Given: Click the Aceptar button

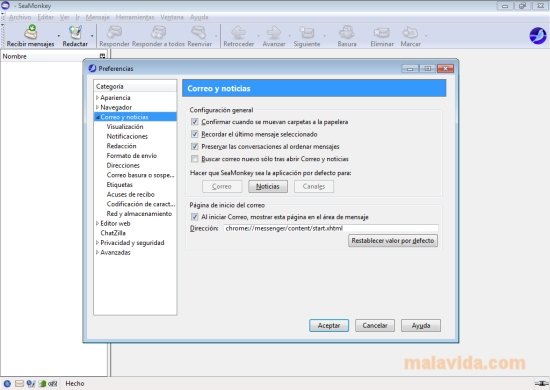Looking at the screenshot, I should tap(329, 325).
